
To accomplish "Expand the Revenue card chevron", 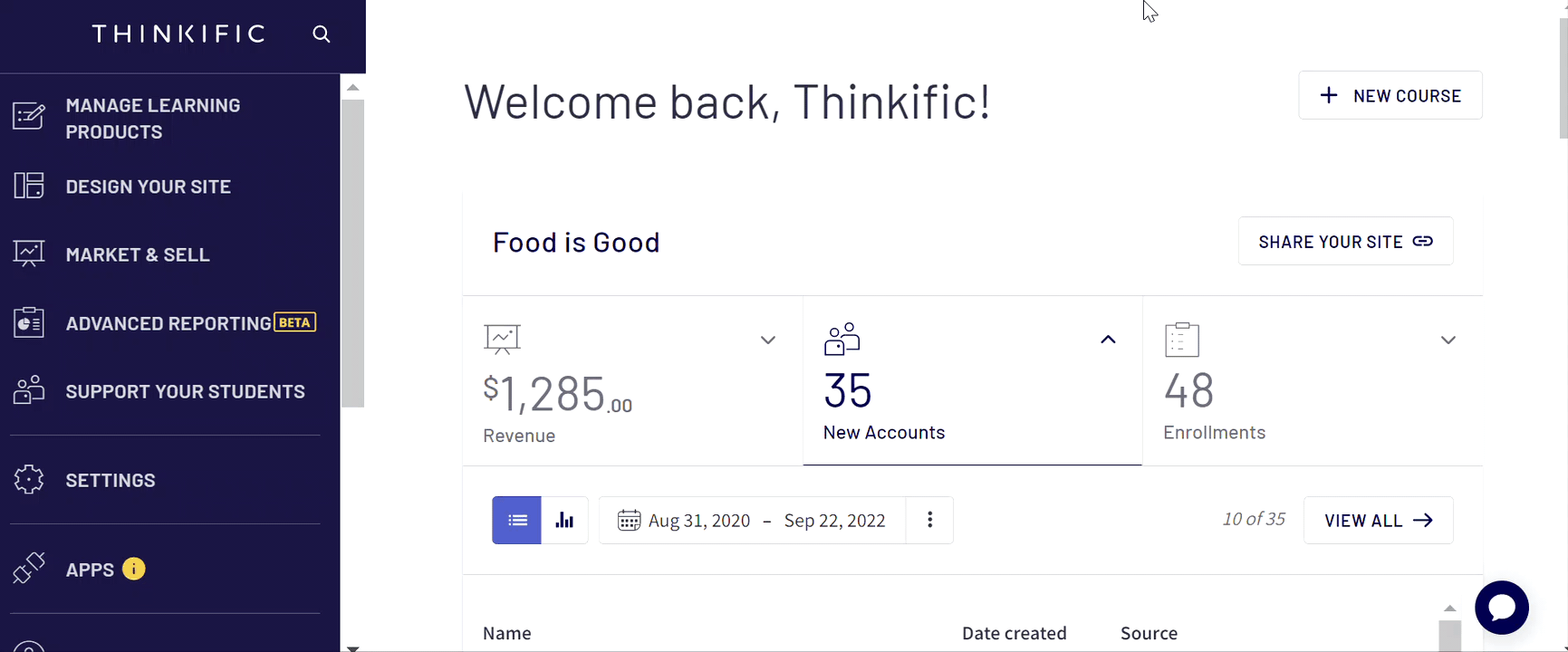I will point(768,340).
